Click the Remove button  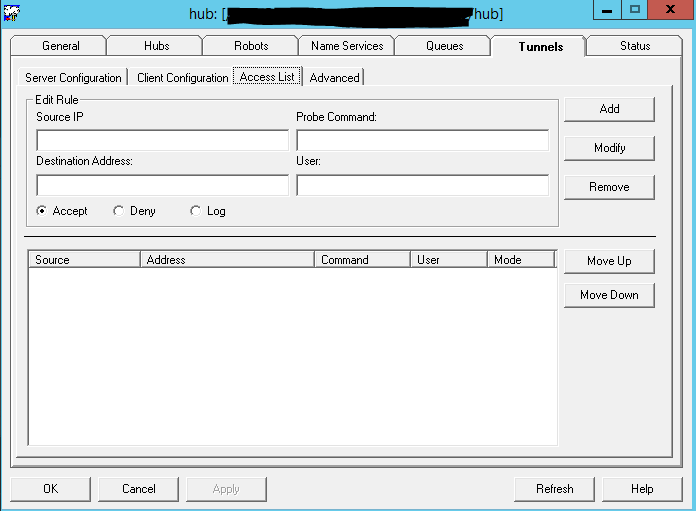click(609, 187)
